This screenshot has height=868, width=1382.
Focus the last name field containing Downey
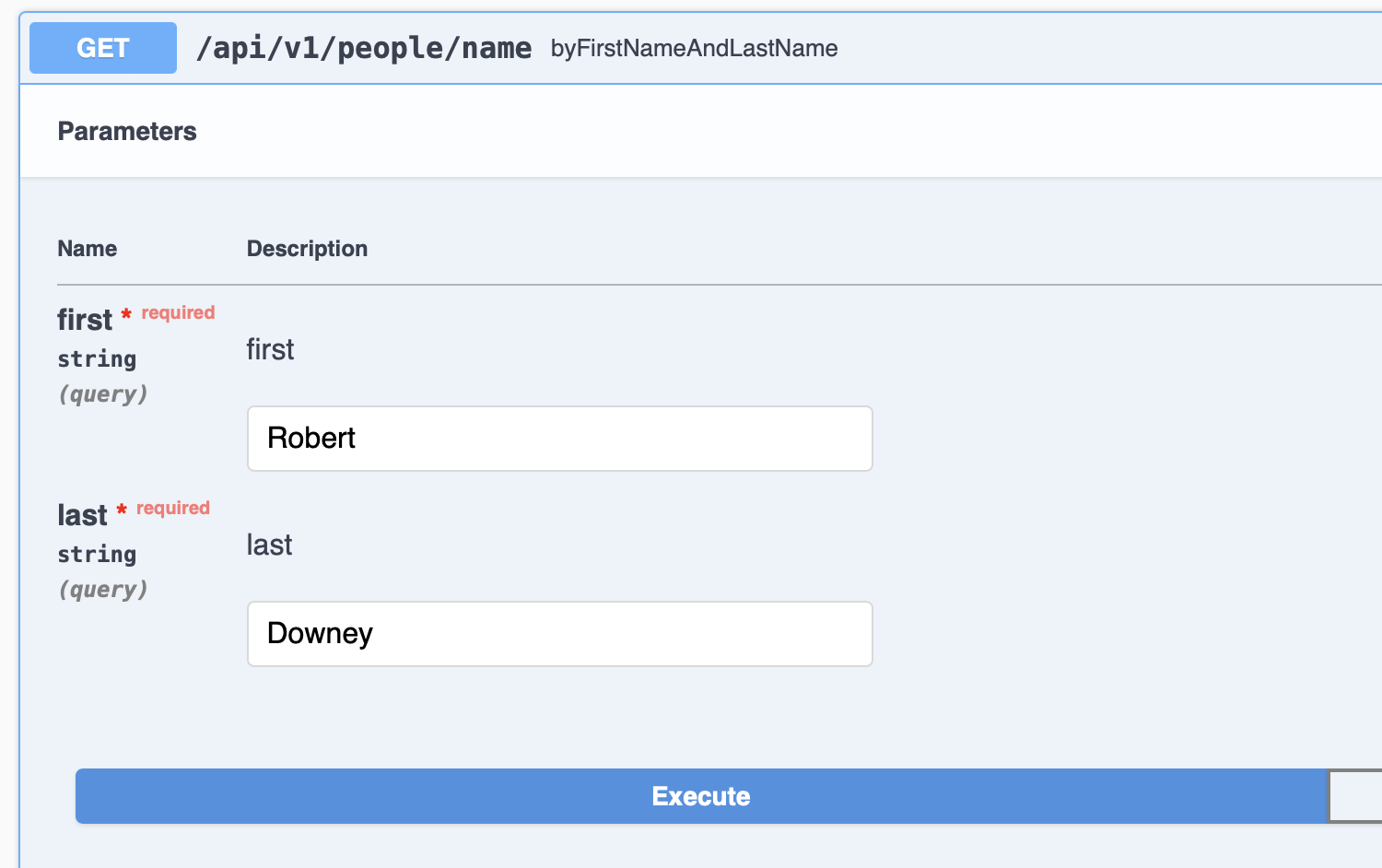pos(559,634)
